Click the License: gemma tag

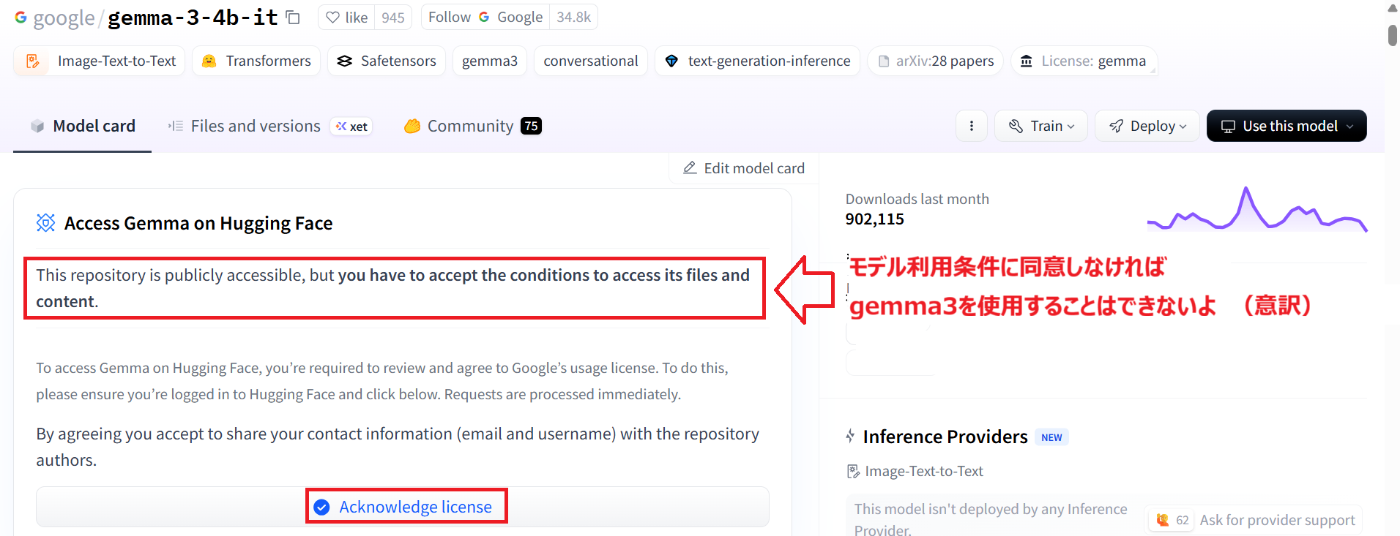click(x=1083, y=61)
